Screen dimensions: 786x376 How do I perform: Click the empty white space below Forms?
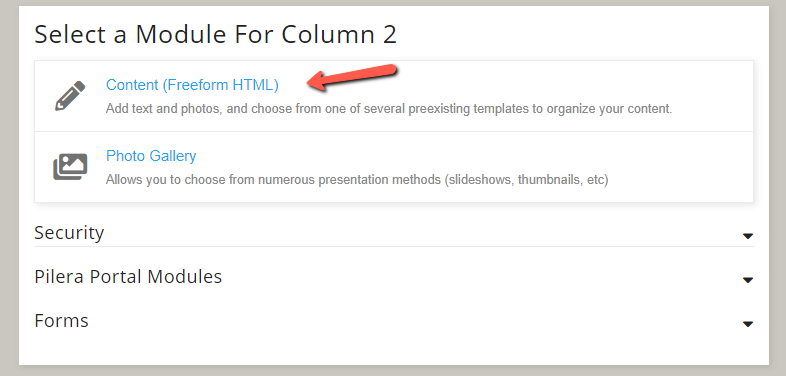coord(394,349)
